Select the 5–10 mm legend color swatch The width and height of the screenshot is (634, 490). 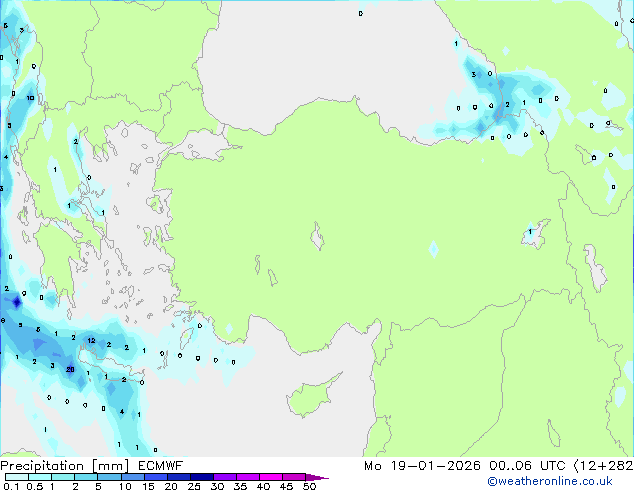click(x=109, y=477)
